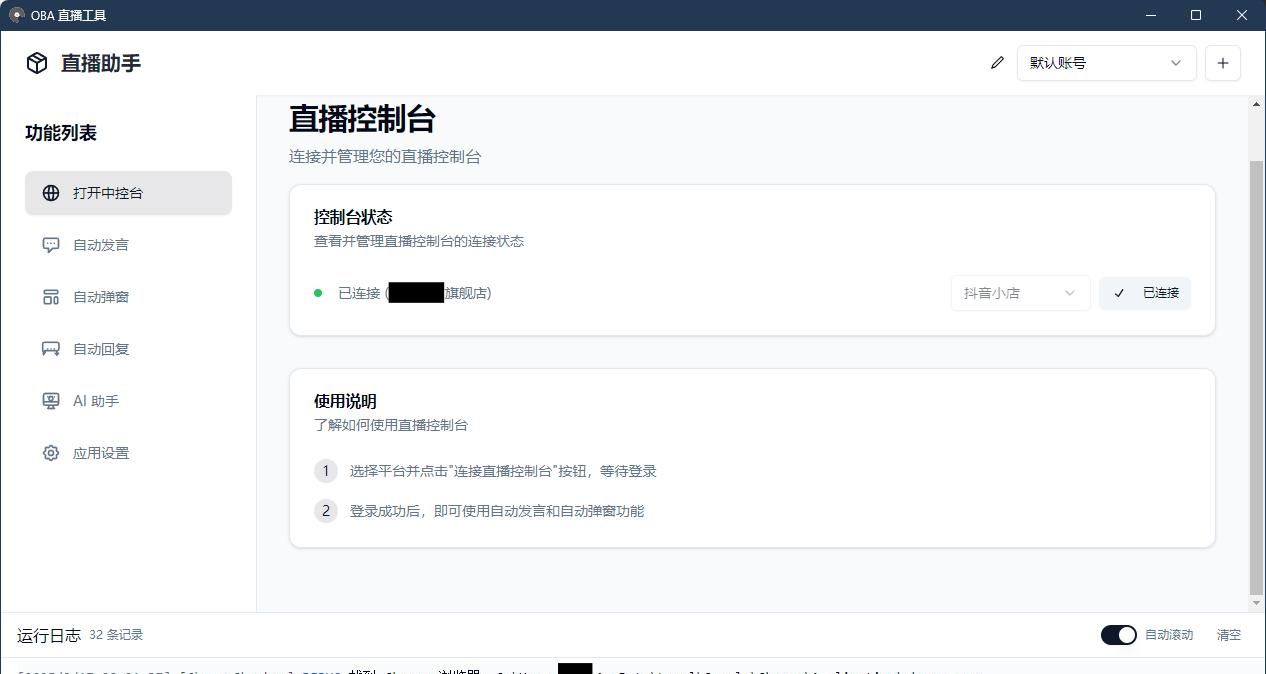1266x674 pixels.
Task: Toggle the green connected status indicator
Action: point(318,292)
